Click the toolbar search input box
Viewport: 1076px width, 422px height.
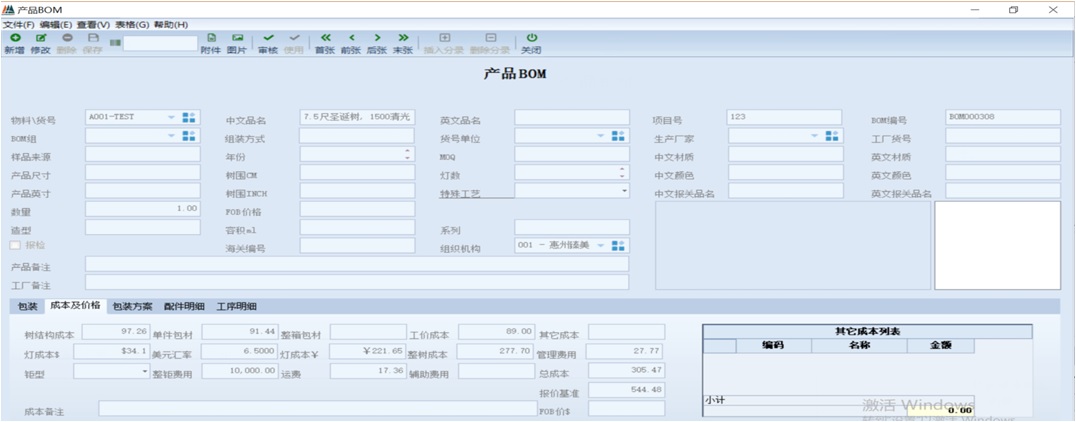pos(161,43)
